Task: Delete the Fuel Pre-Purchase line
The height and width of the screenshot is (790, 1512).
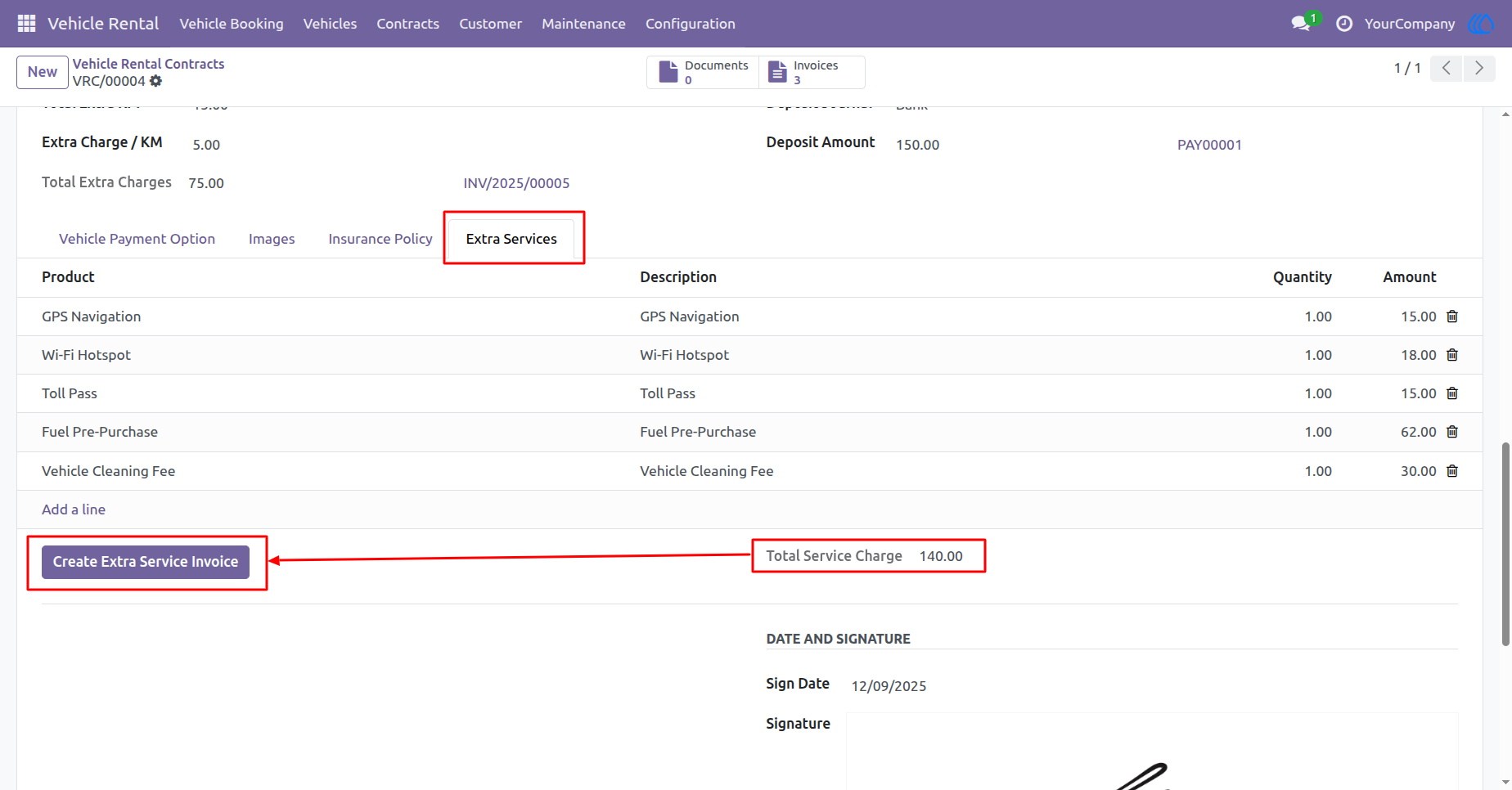Action: tap(1452, 432)
